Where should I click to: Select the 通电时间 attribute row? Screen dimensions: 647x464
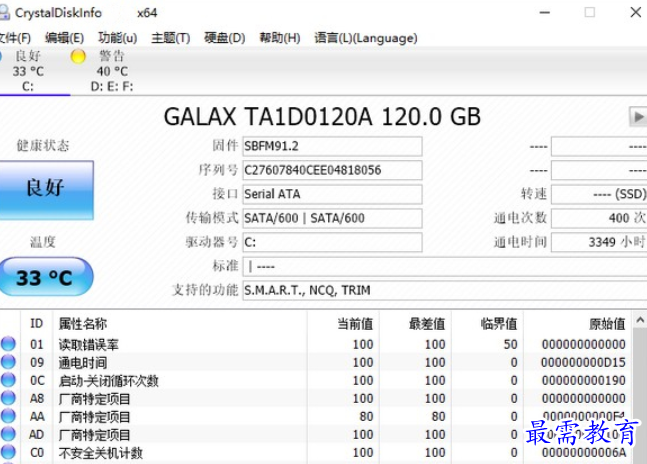pos(315,362)
